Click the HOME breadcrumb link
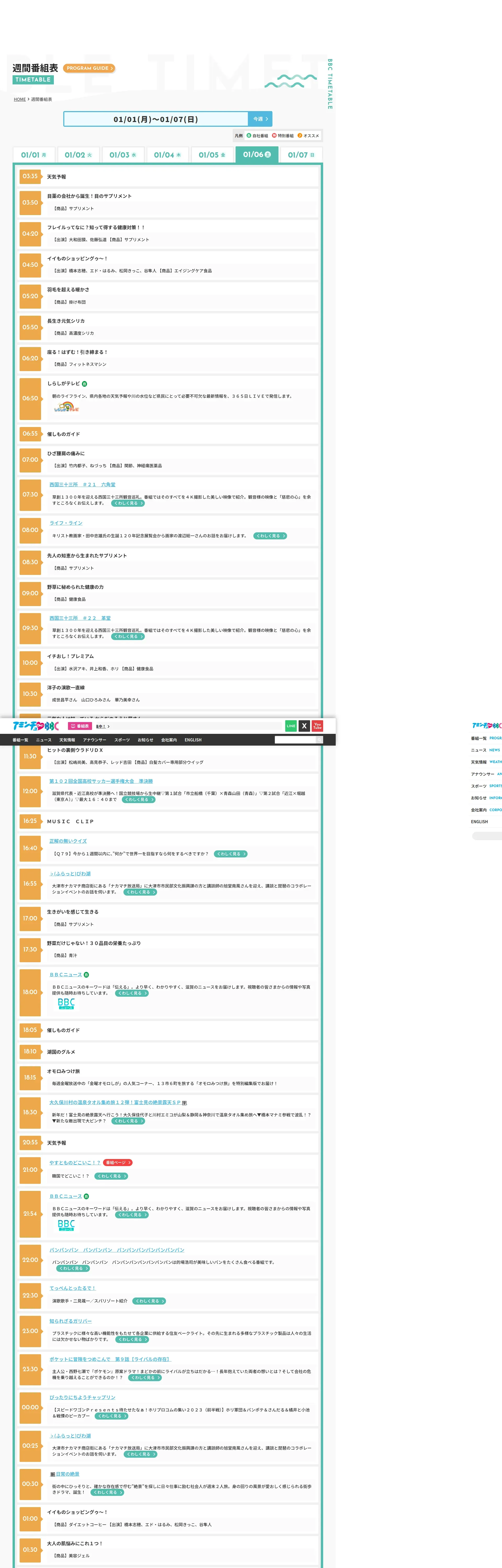 tap(20, 99)
